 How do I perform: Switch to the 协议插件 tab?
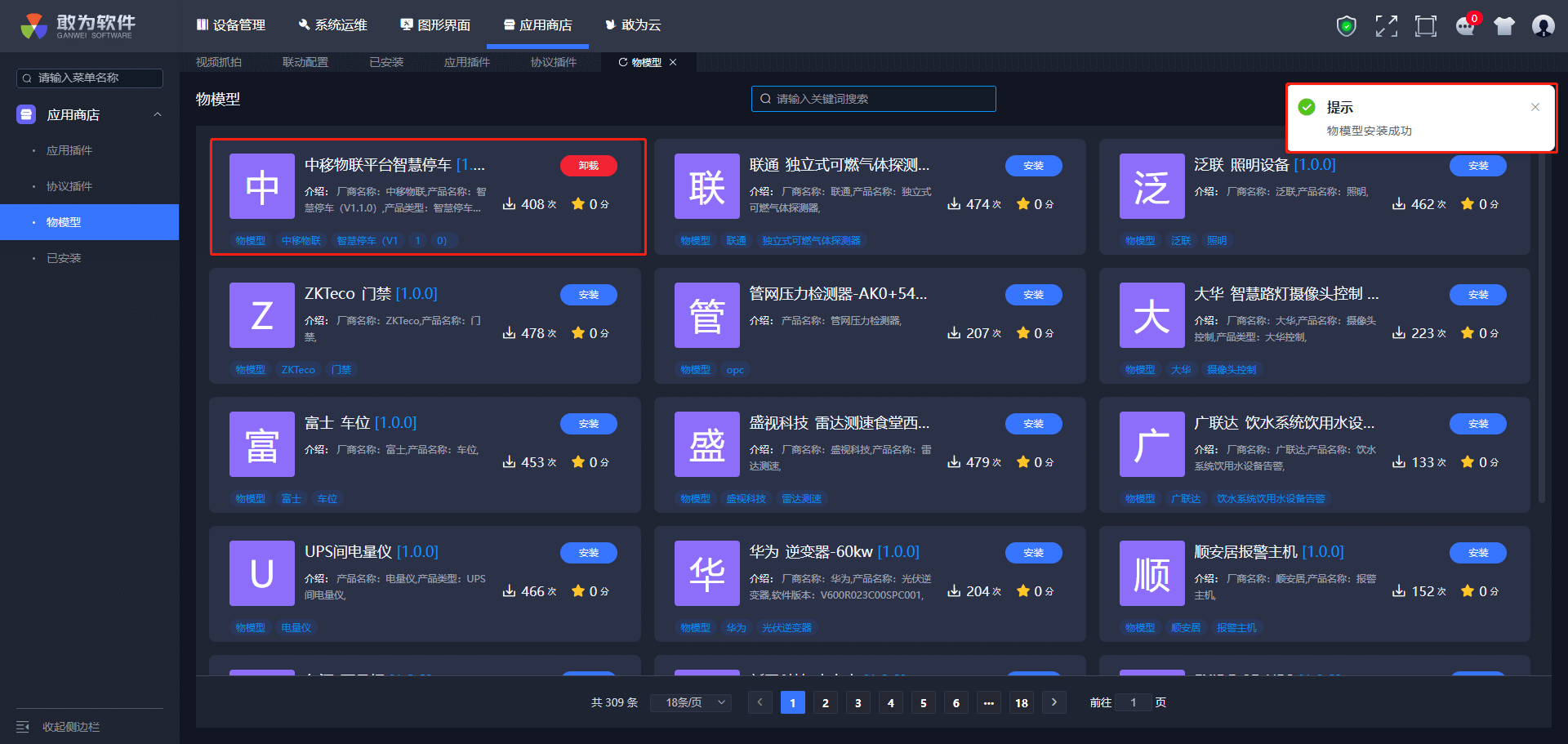click(x=553, y=62)
